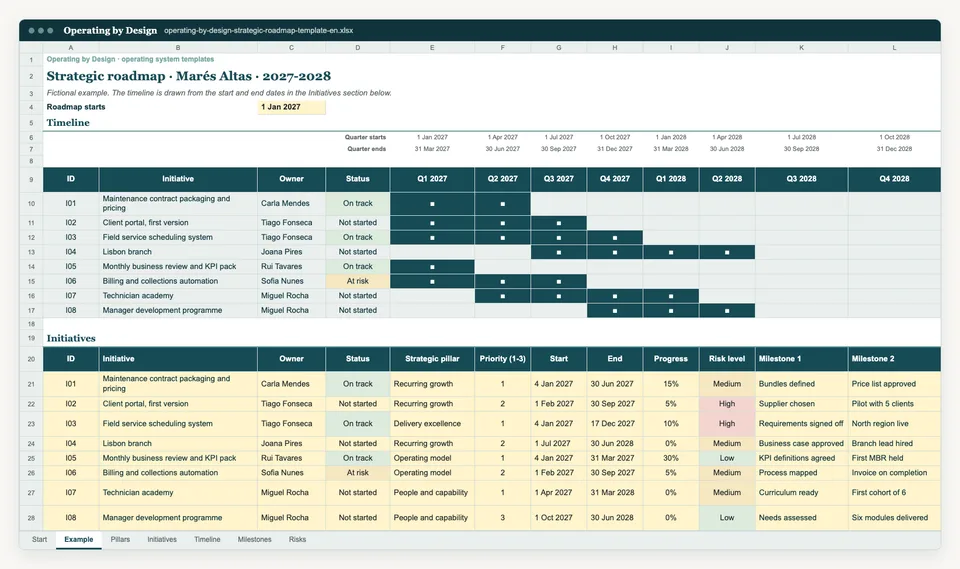
Task: Switch to the Risks sheet tab
Action: pos(297,540)
